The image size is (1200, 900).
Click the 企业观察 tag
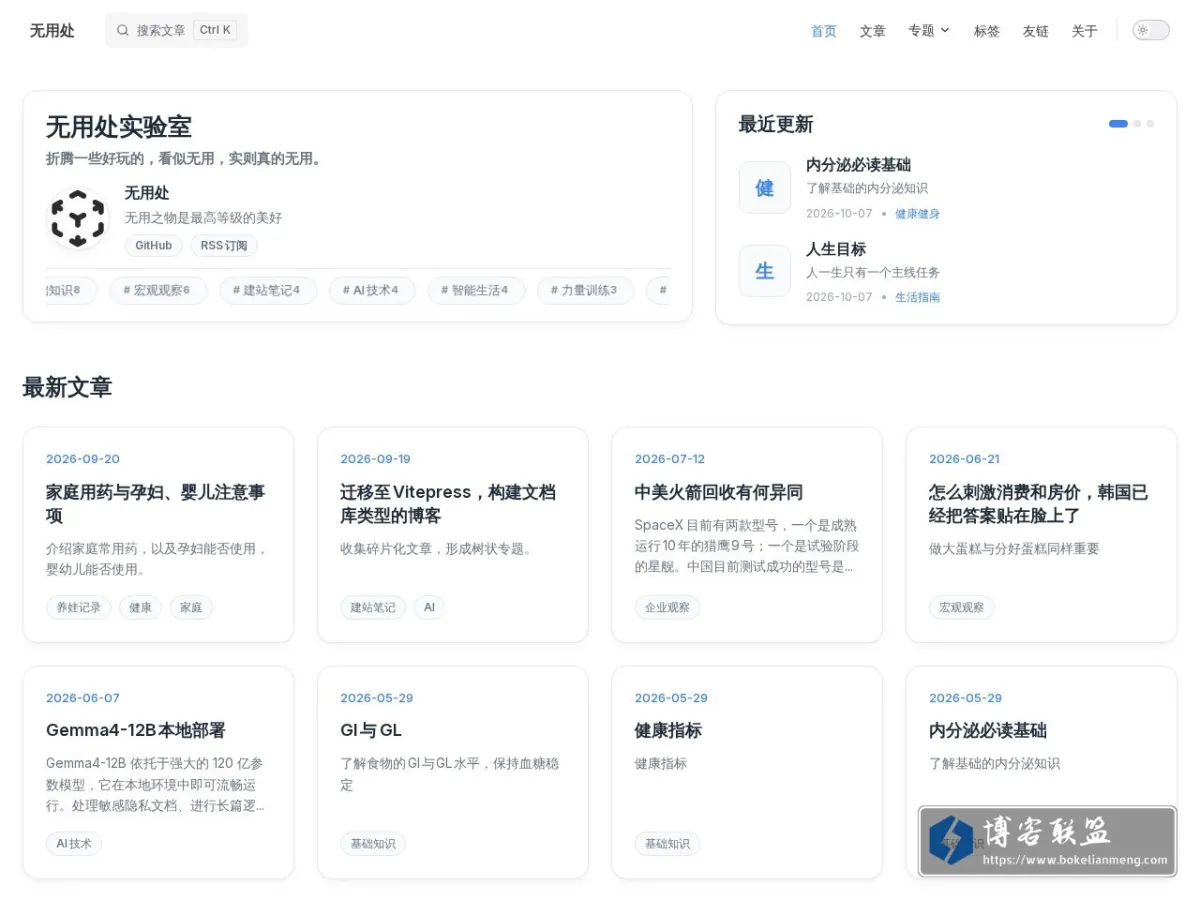click(667, 607)
